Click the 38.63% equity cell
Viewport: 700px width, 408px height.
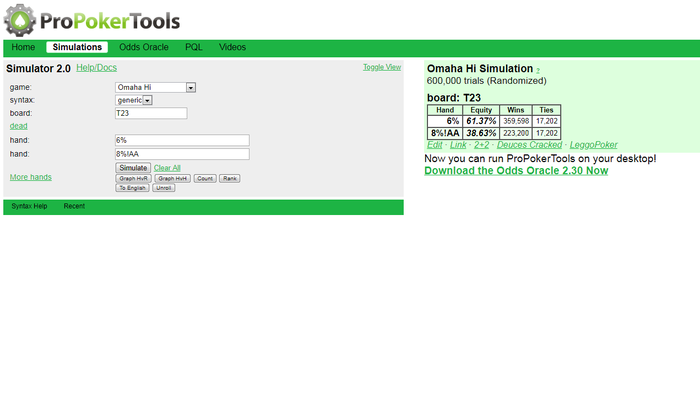coord(481,133)
